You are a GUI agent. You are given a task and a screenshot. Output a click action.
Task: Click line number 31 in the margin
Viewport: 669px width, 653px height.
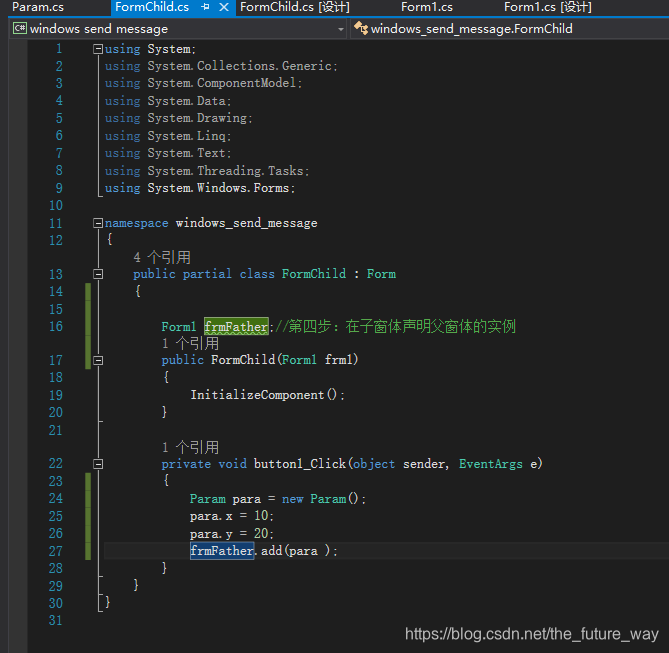point(56,620)
